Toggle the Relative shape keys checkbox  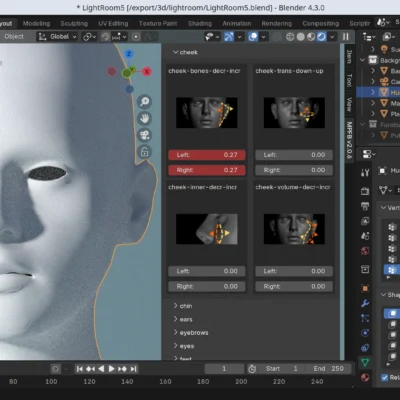click(385, 377)
